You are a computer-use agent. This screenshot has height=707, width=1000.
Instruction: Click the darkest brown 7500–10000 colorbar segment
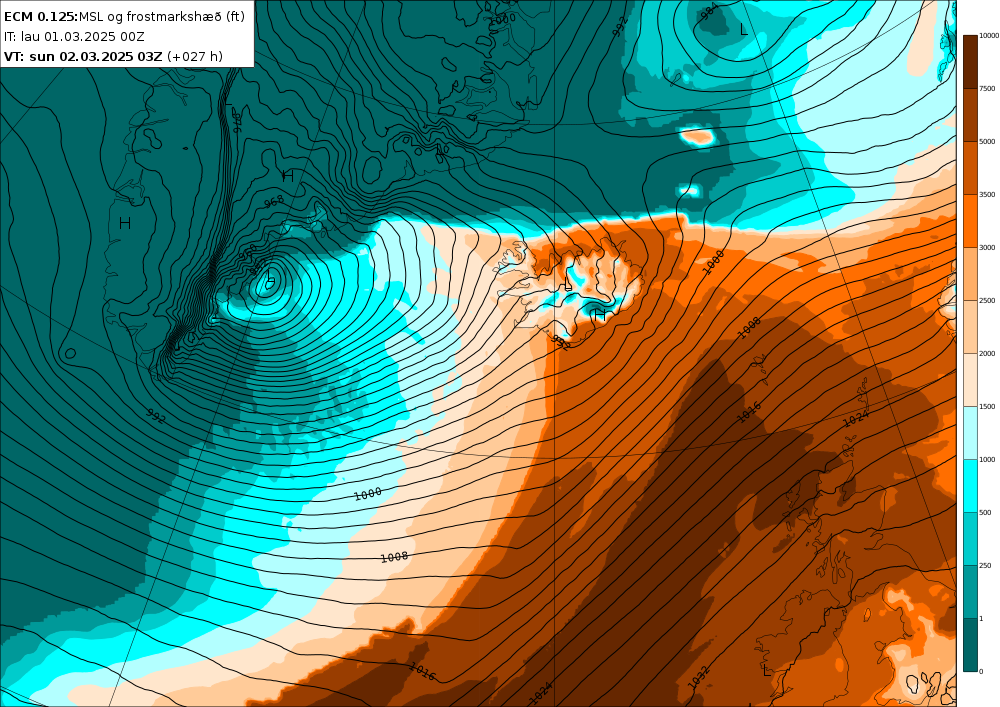click(x=970, y=62)
